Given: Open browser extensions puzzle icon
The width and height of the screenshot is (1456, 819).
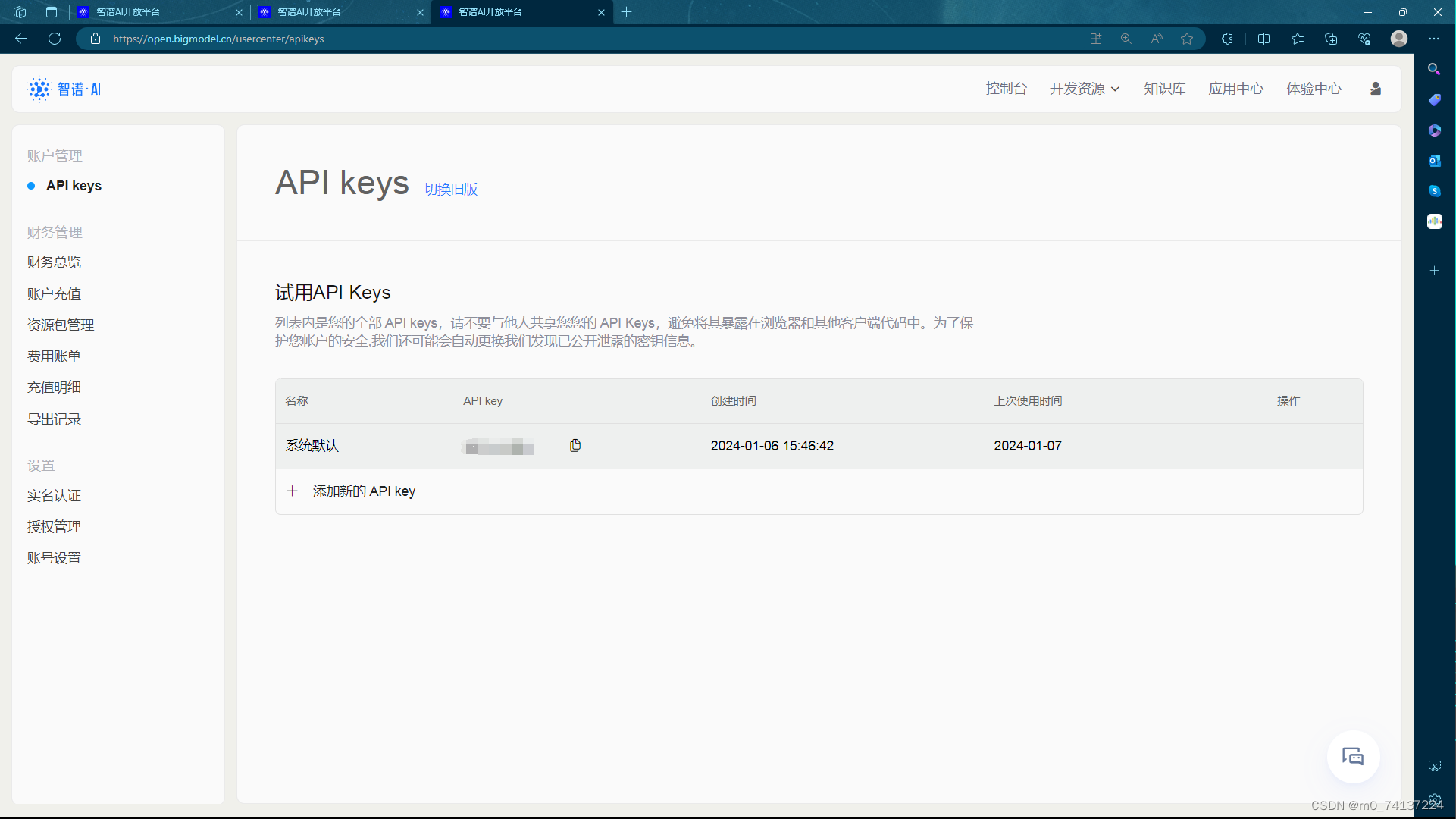Looking at the screenshot, I should point(1227,39).
